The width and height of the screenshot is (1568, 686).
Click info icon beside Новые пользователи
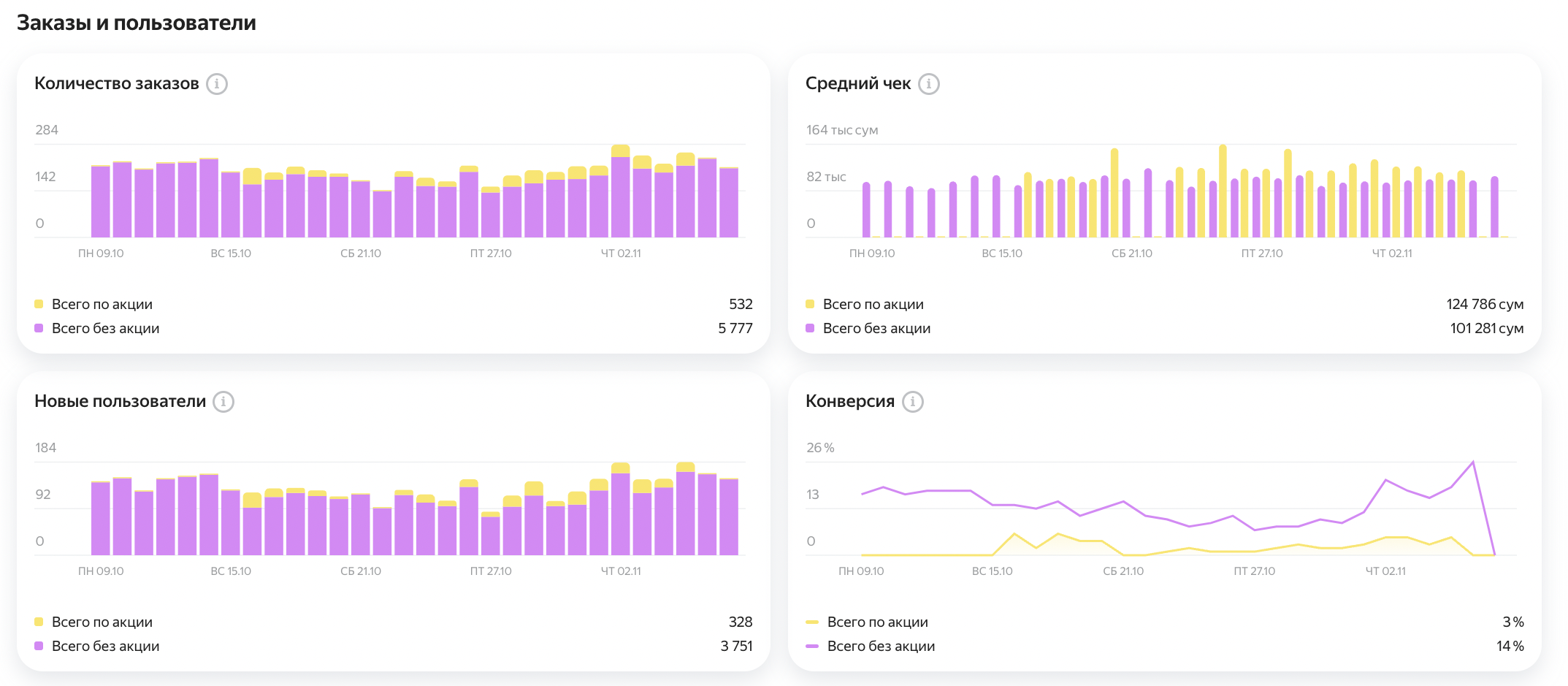[223, 402]
